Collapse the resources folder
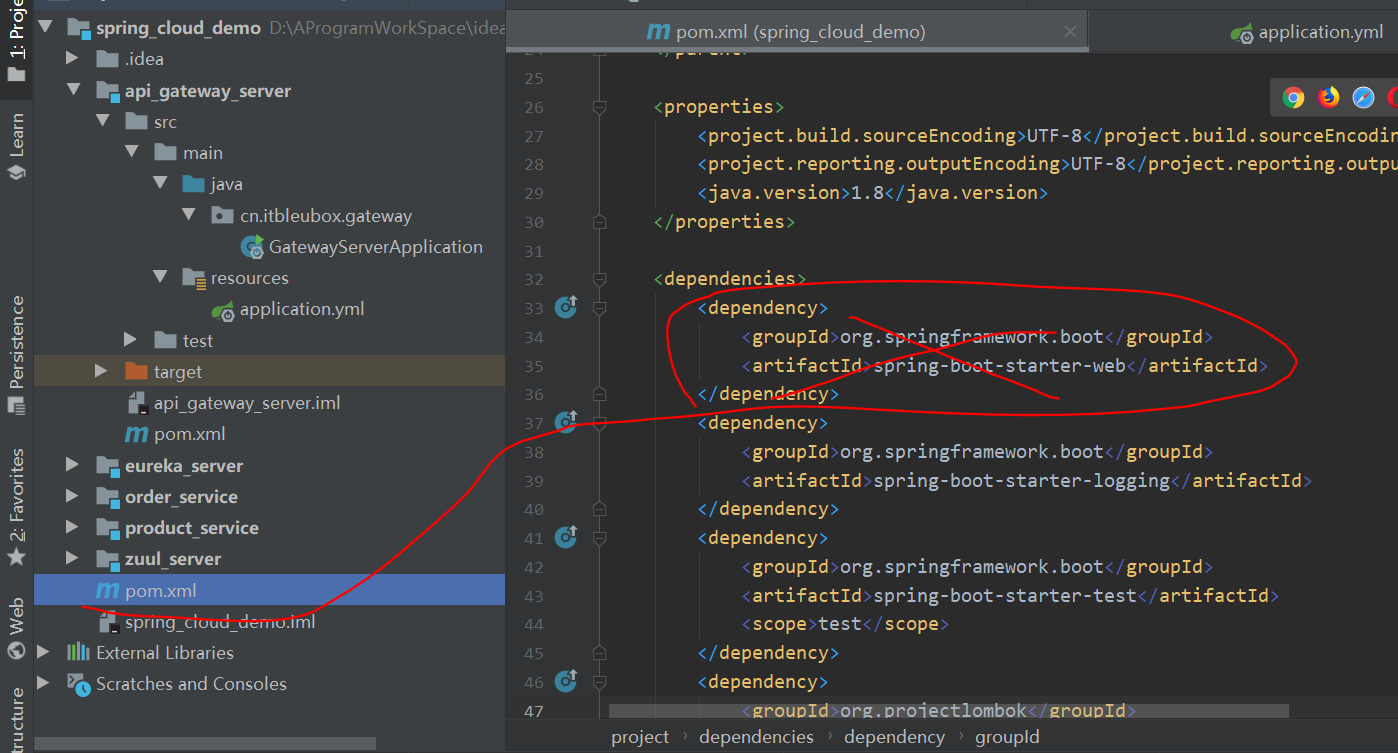The height and width of the screenshot is (753, 1398). (160, 277)
